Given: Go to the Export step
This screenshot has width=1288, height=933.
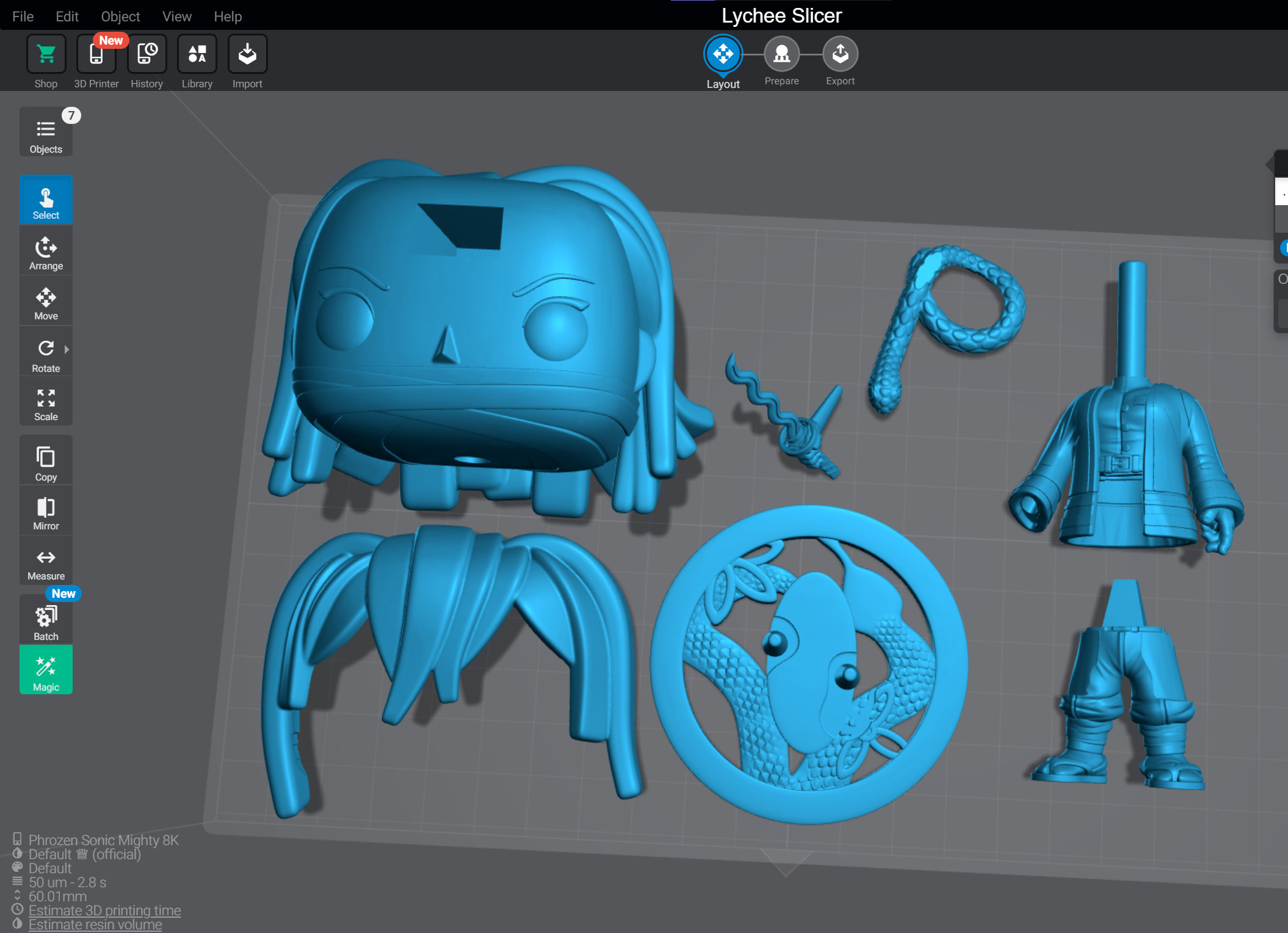Looking at the screenshot, I should pyautogui.click(x=840, y=54).
